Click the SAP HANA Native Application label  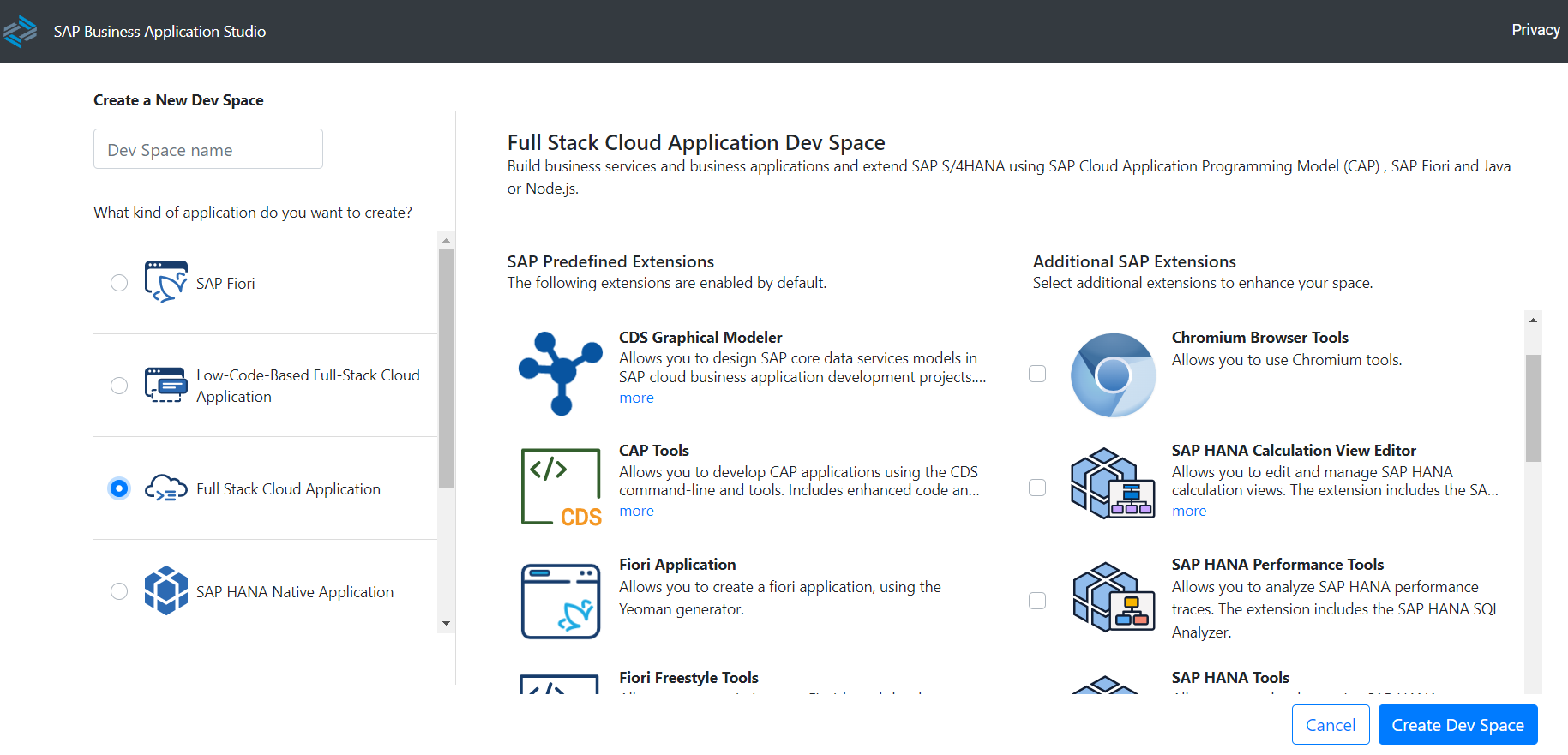(x=295, y=592)
